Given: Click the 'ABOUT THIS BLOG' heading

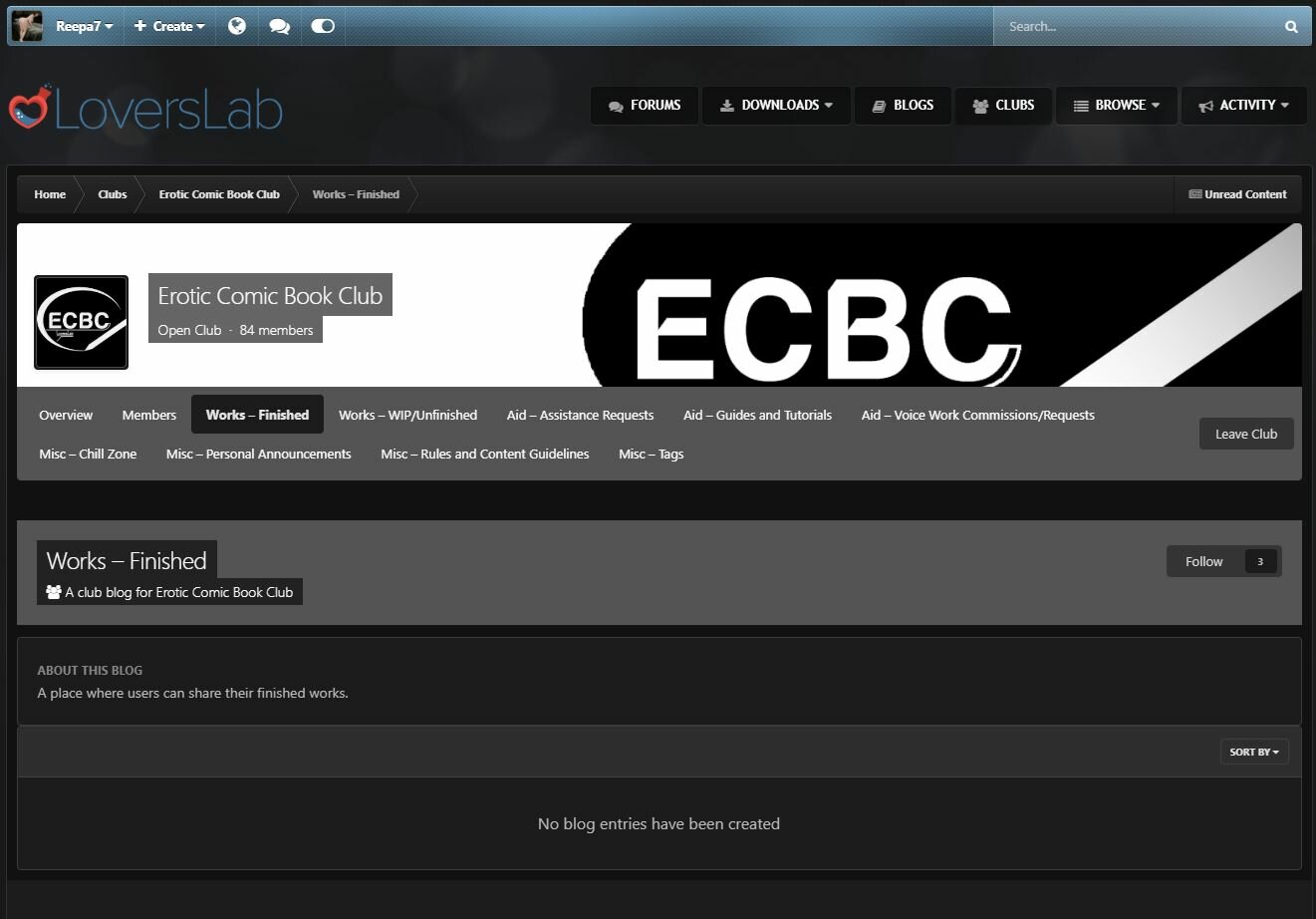Looking at the screenshot, I should tap(90, 670).
